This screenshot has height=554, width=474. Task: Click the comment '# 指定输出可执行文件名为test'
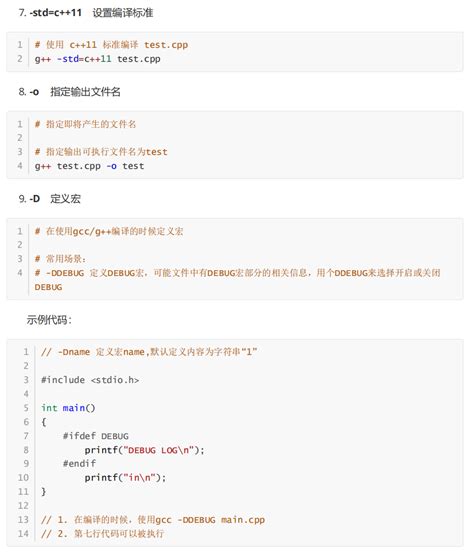[x=101, y=152]
